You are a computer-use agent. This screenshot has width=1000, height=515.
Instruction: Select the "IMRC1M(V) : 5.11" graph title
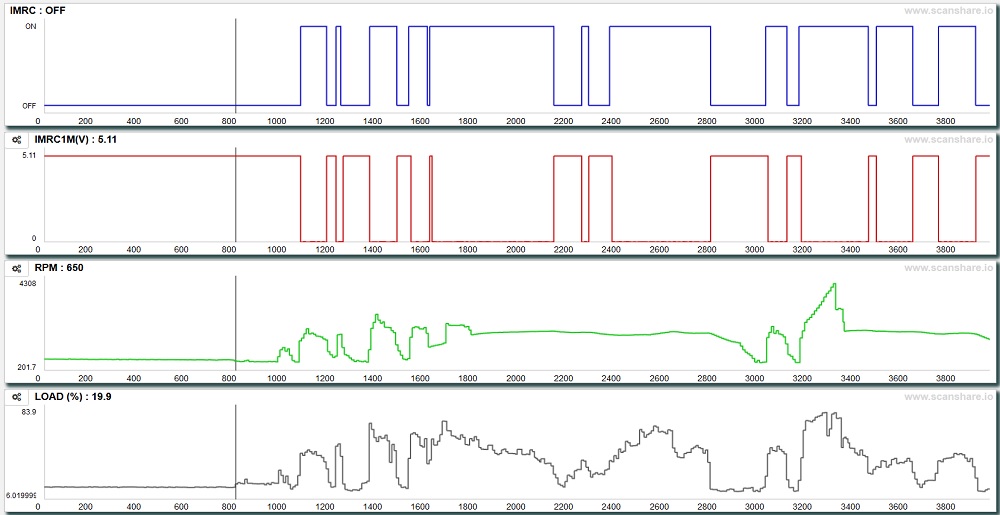point(76,140)
